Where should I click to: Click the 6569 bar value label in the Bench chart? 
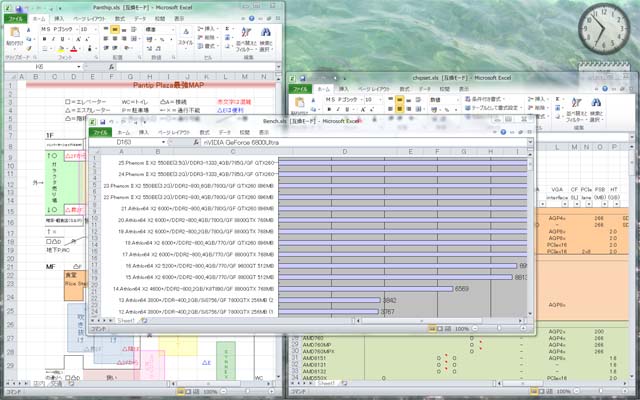(x=462, y=289)
